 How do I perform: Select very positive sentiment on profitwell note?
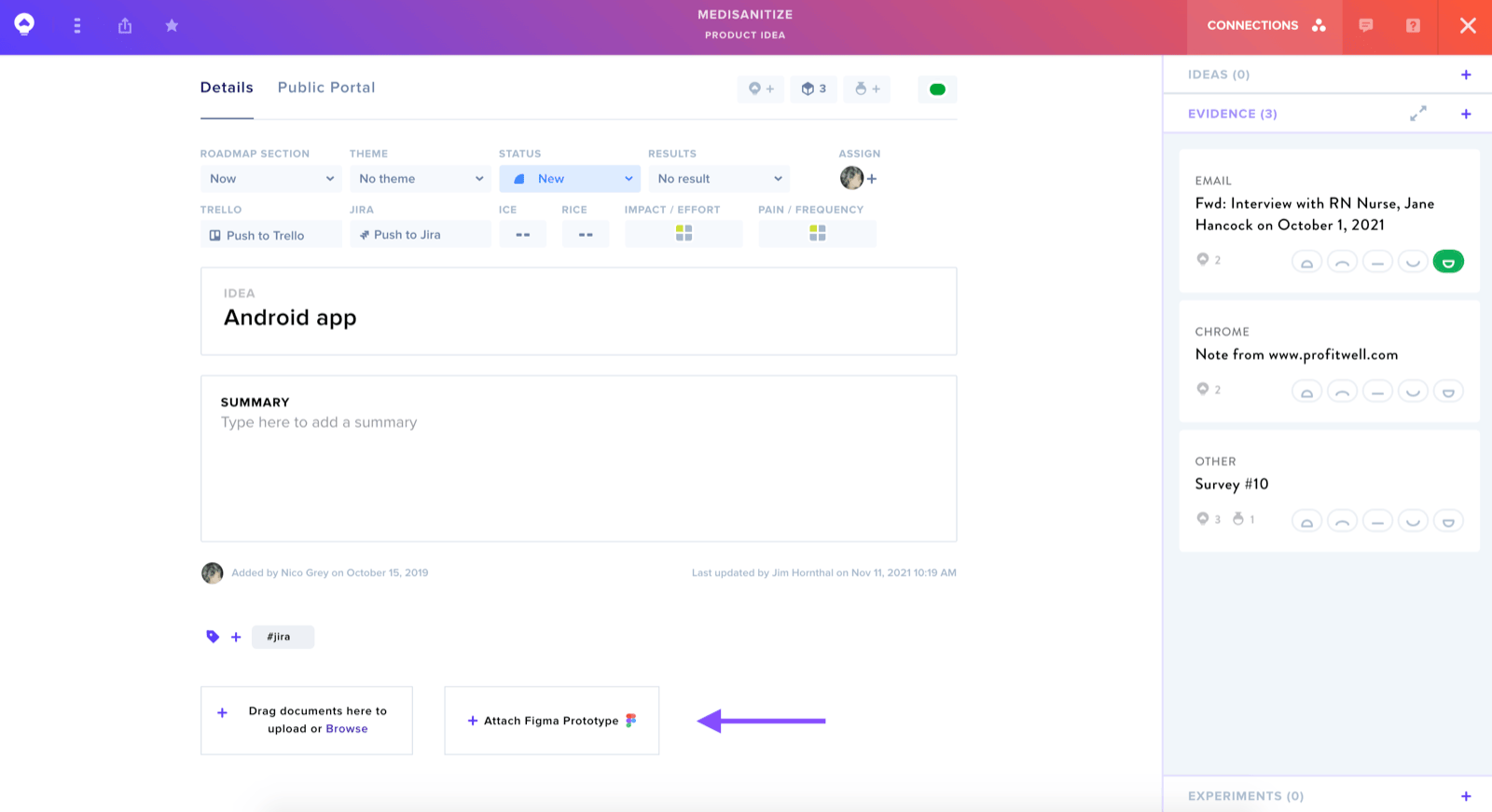(1448, 392)
